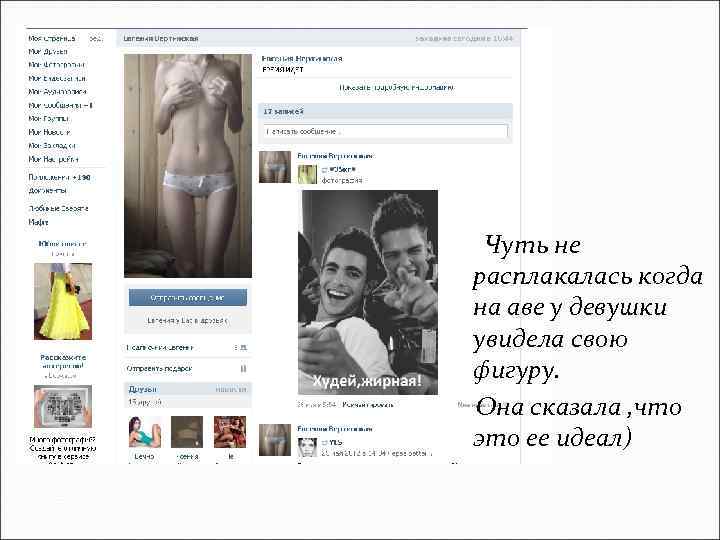The height and width of the screenshot is (540, 720).
Task: Open the black-and-white Худей, жирная! photo
Action: coord(368,292)
